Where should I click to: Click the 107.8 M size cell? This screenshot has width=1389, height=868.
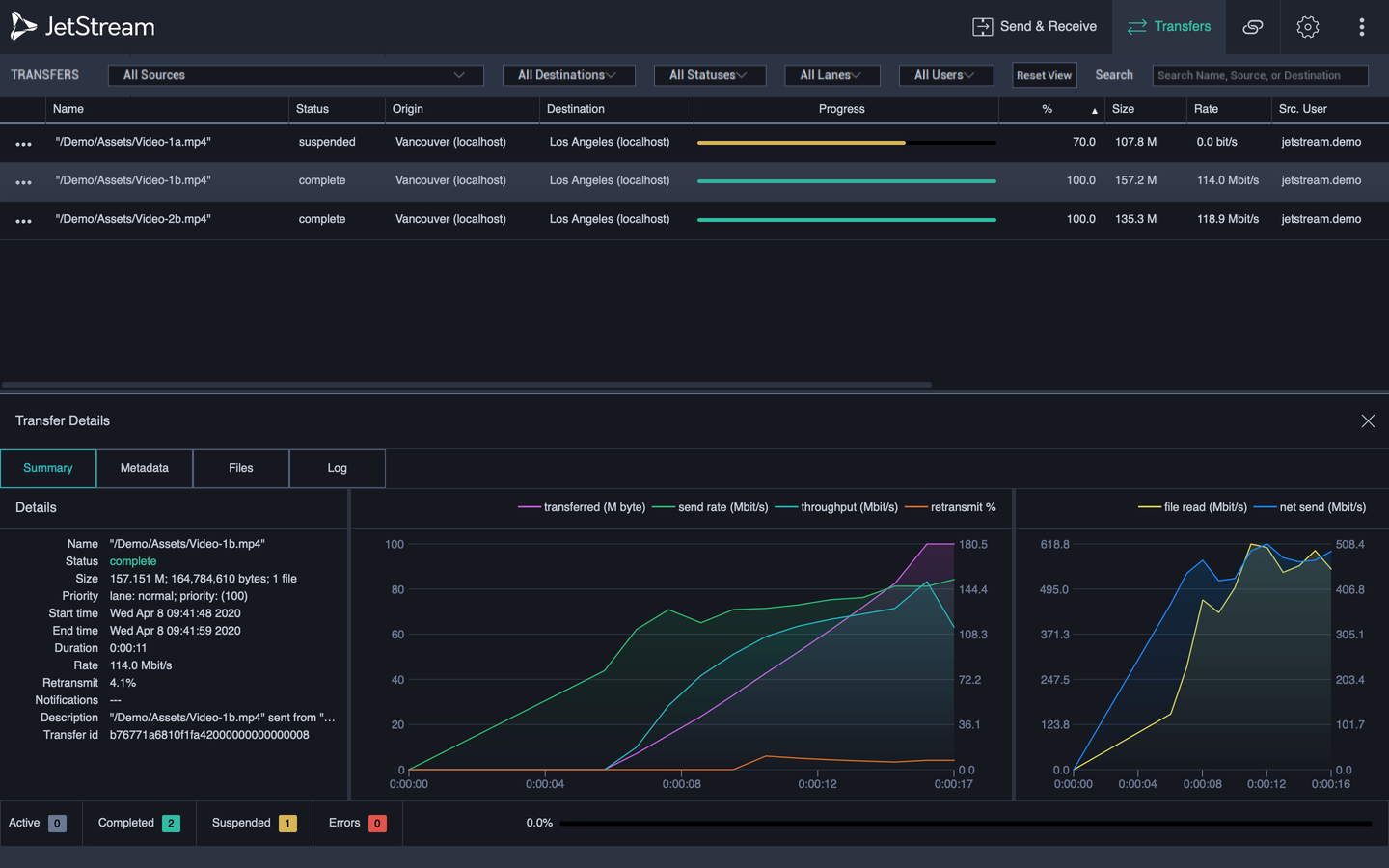point(1136,142)
